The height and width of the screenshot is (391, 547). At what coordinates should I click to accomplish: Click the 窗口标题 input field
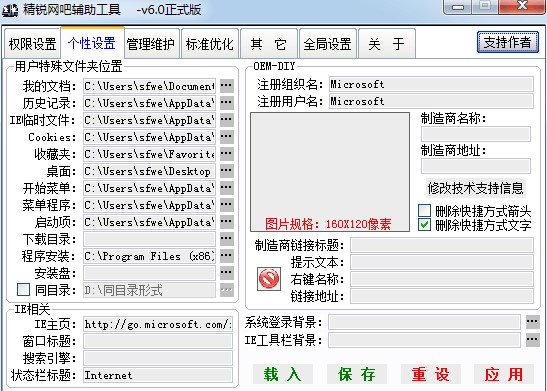coord(158,341)
